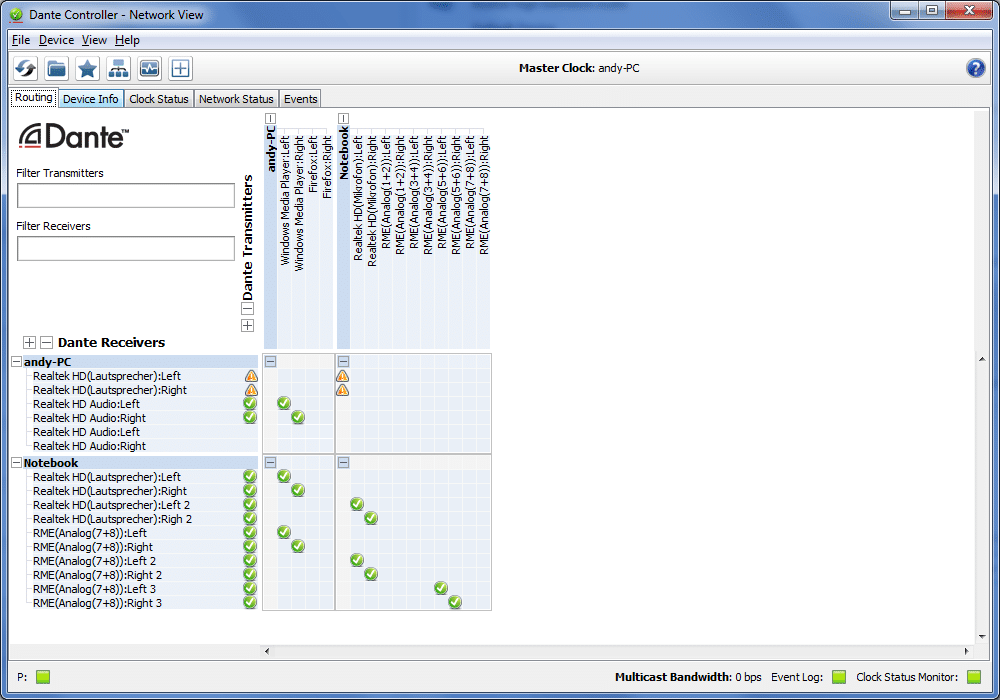The height and width of the screenshot is (700, 1000).
Task: Click the Filter Transmitters text field
Action: (125, 196)
